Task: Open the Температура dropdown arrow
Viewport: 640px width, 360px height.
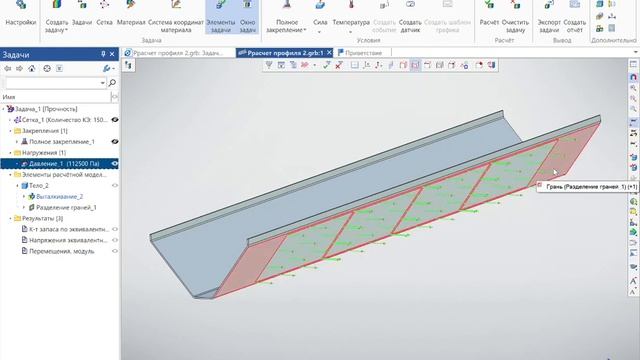Action: click(x=351, y=31)
